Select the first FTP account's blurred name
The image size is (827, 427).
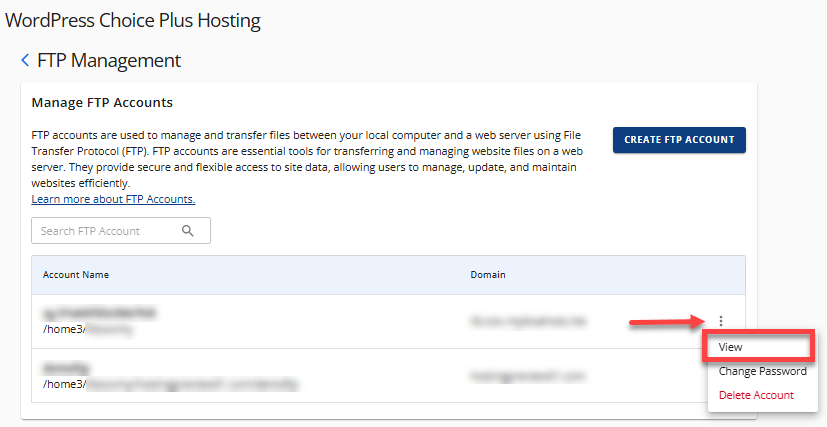[x=98, y=313]
